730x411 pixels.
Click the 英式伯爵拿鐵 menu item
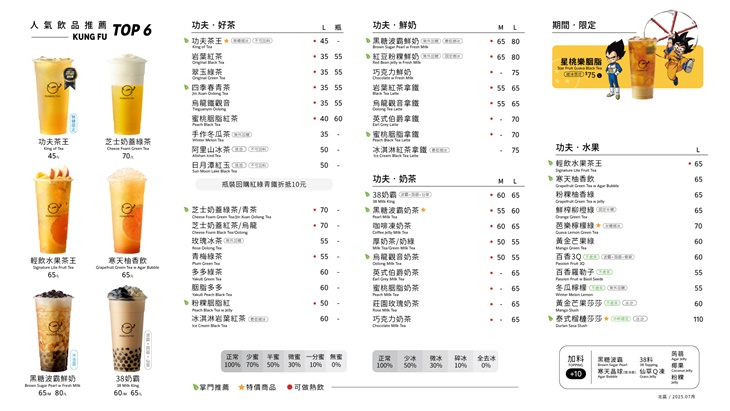396,119
